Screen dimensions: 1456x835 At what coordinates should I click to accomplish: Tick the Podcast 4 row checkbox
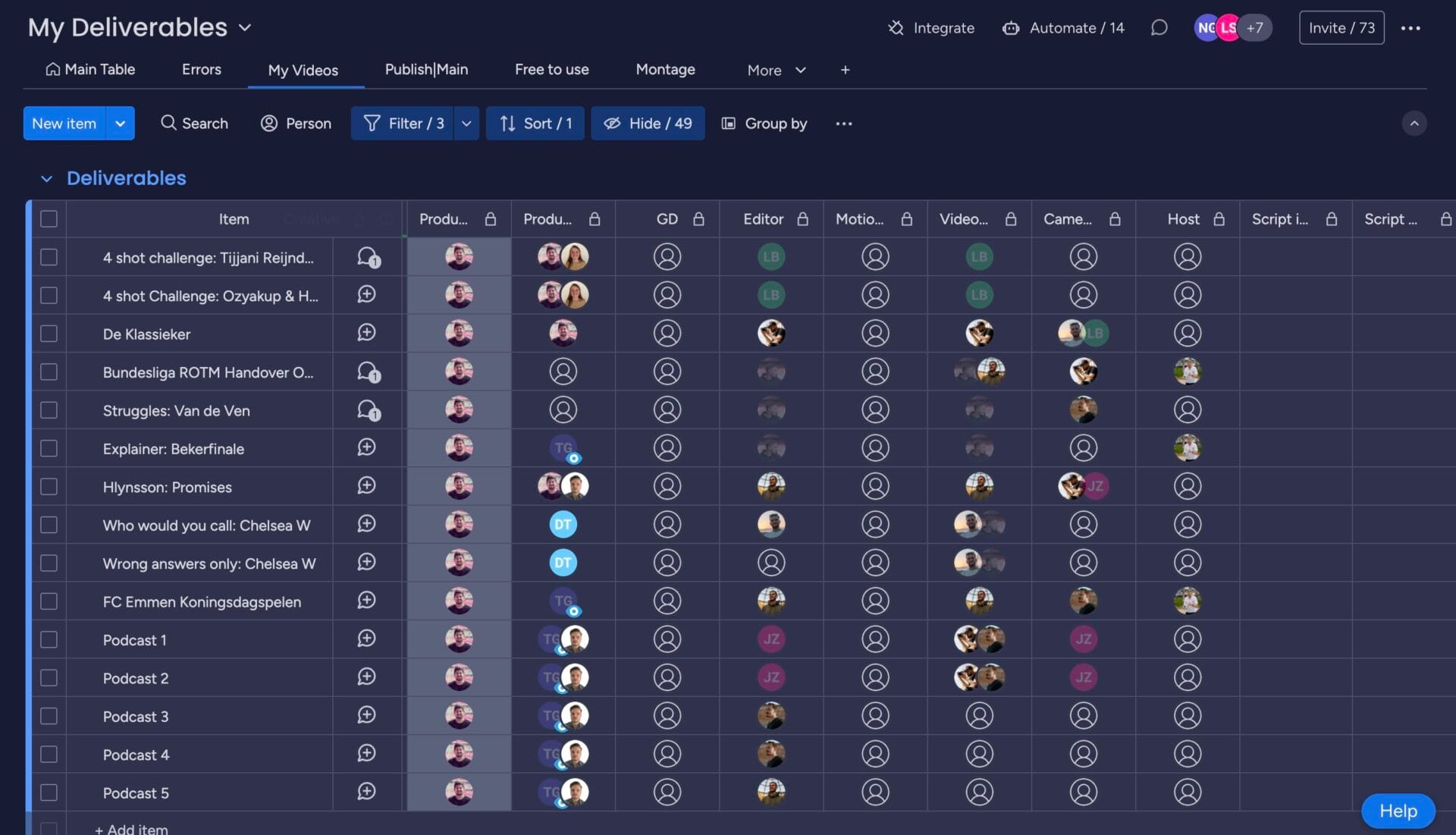tap(49, 754)
